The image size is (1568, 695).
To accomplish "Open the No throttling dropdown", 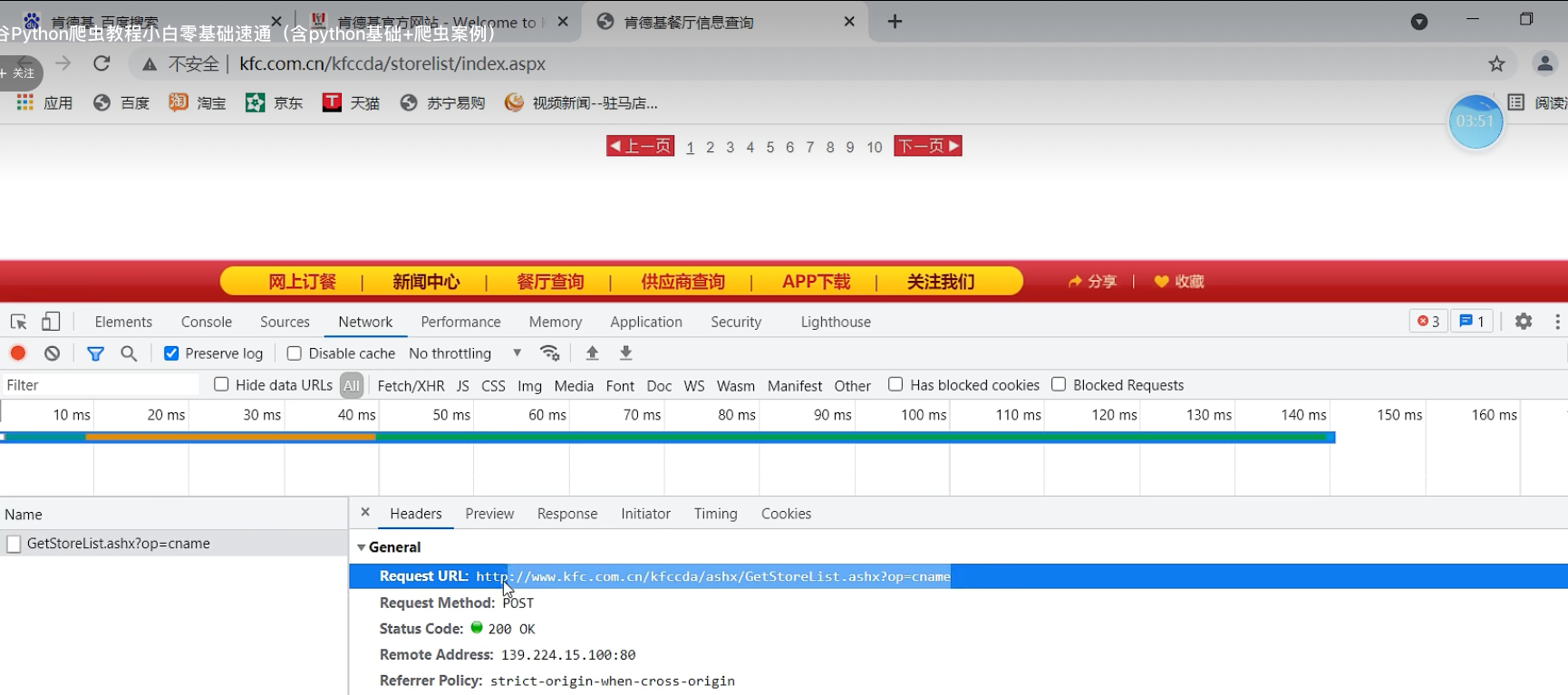I will 465,353.
